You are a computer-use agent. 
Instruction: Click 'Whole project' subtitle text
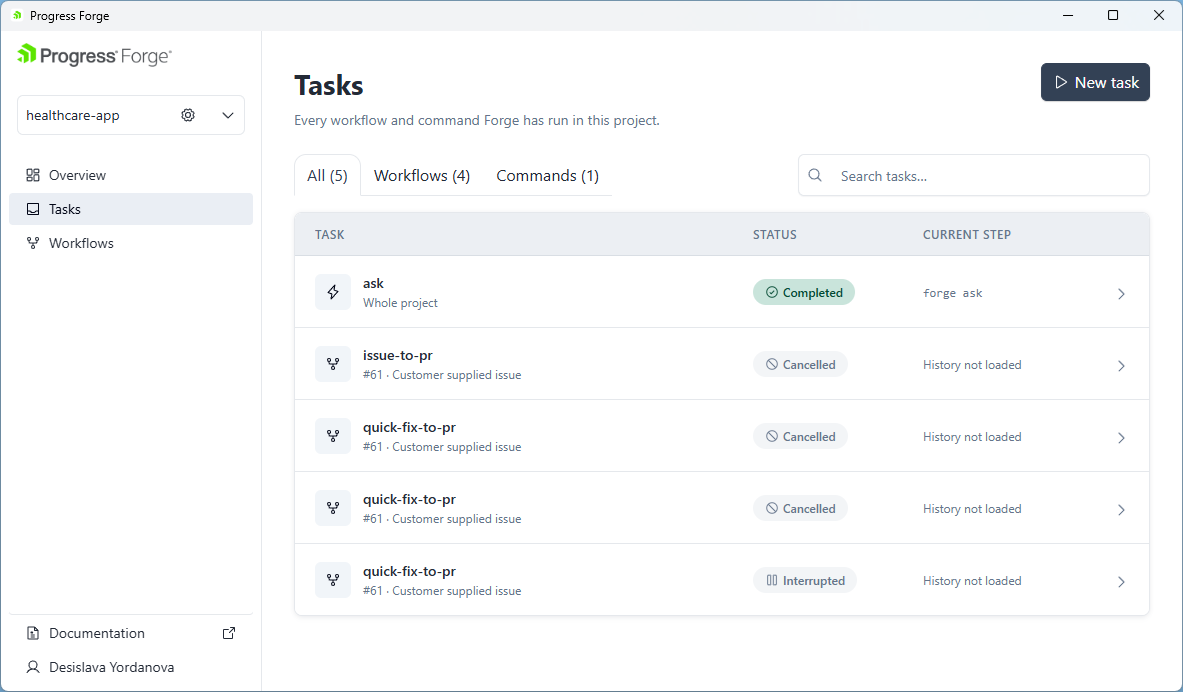pos(400,303)
